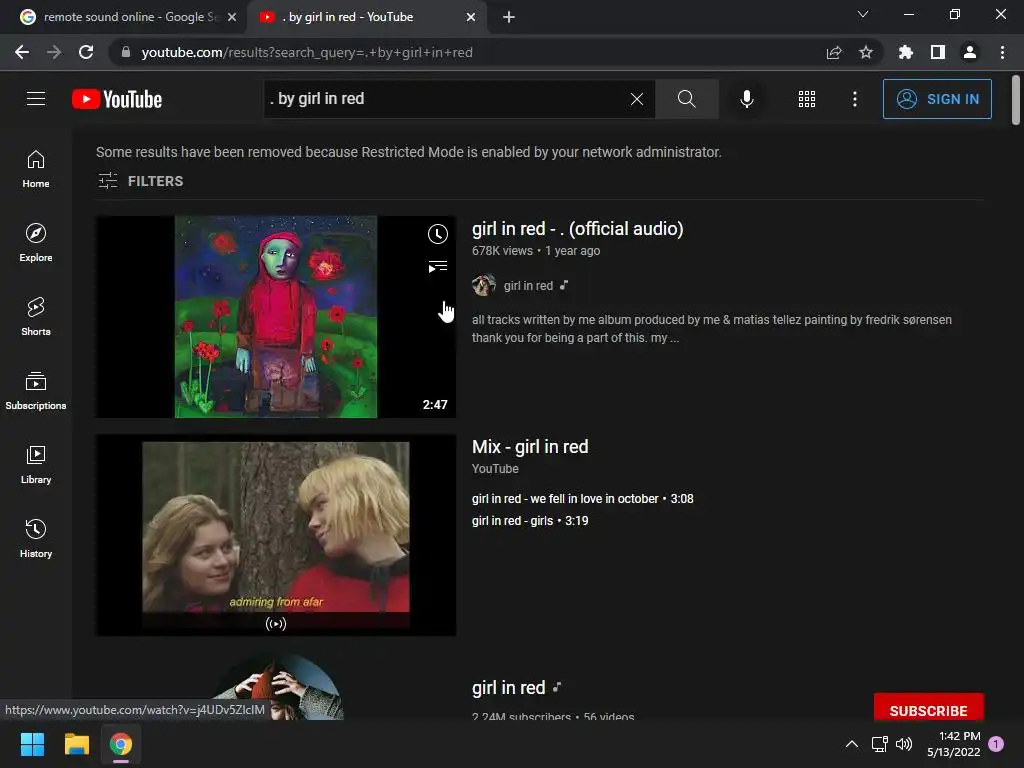Viewport: 1024px width, 768px height.
Task: Open the Windows Start menu
Action: [32, 744]
